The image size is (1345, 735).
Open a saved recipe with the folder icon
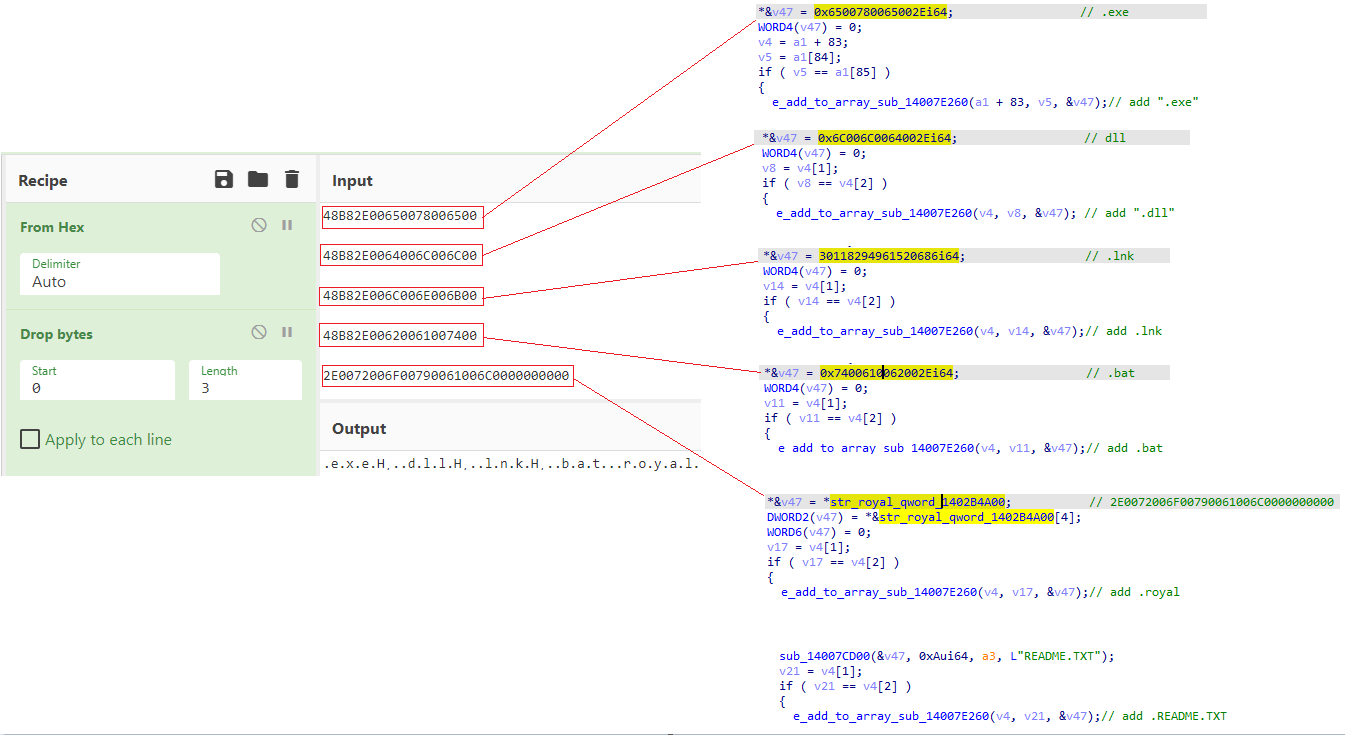tap(257, 179)
